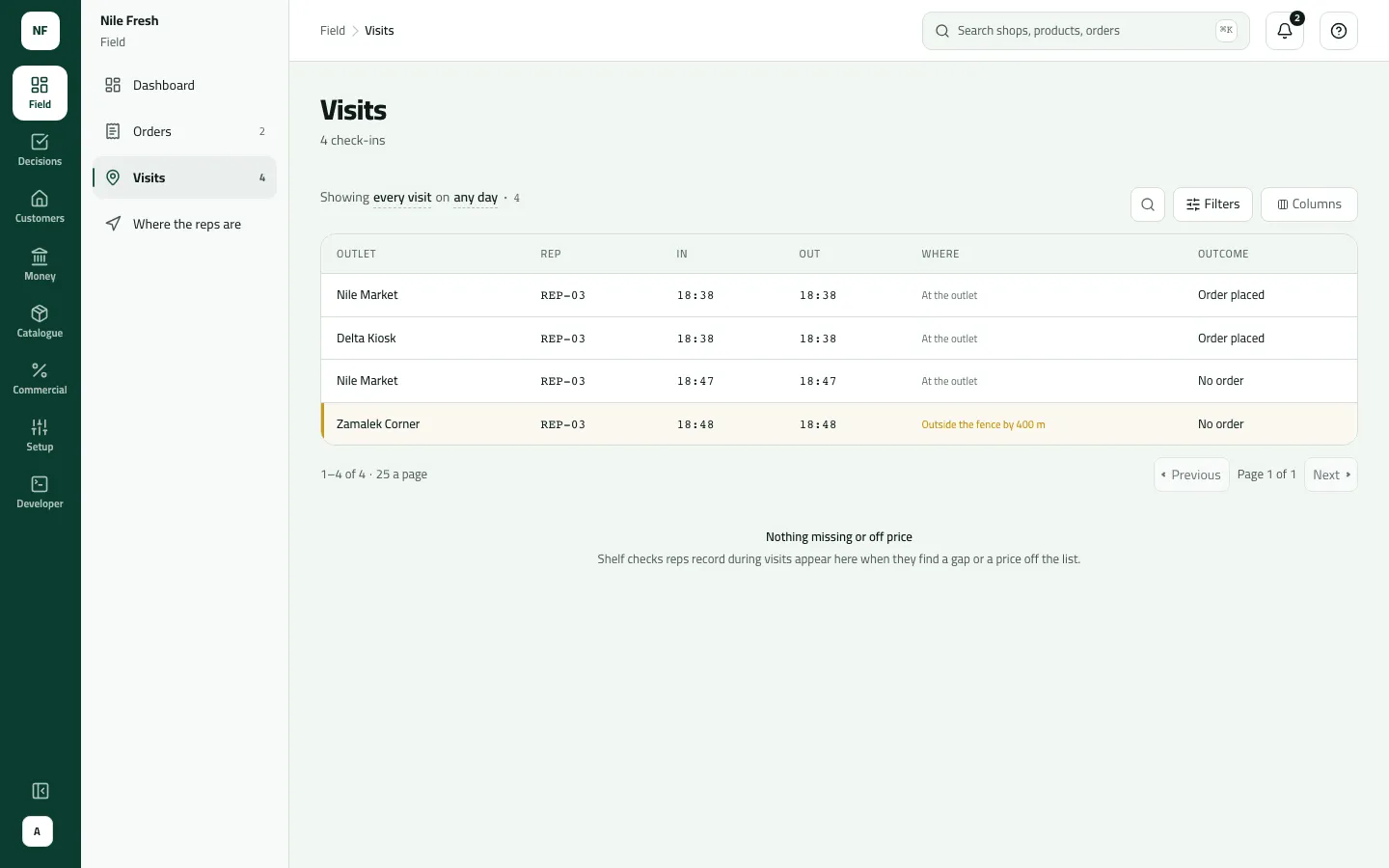
Task: Sort by the OUTCOME column header
Action: [x=1223, y=254]
